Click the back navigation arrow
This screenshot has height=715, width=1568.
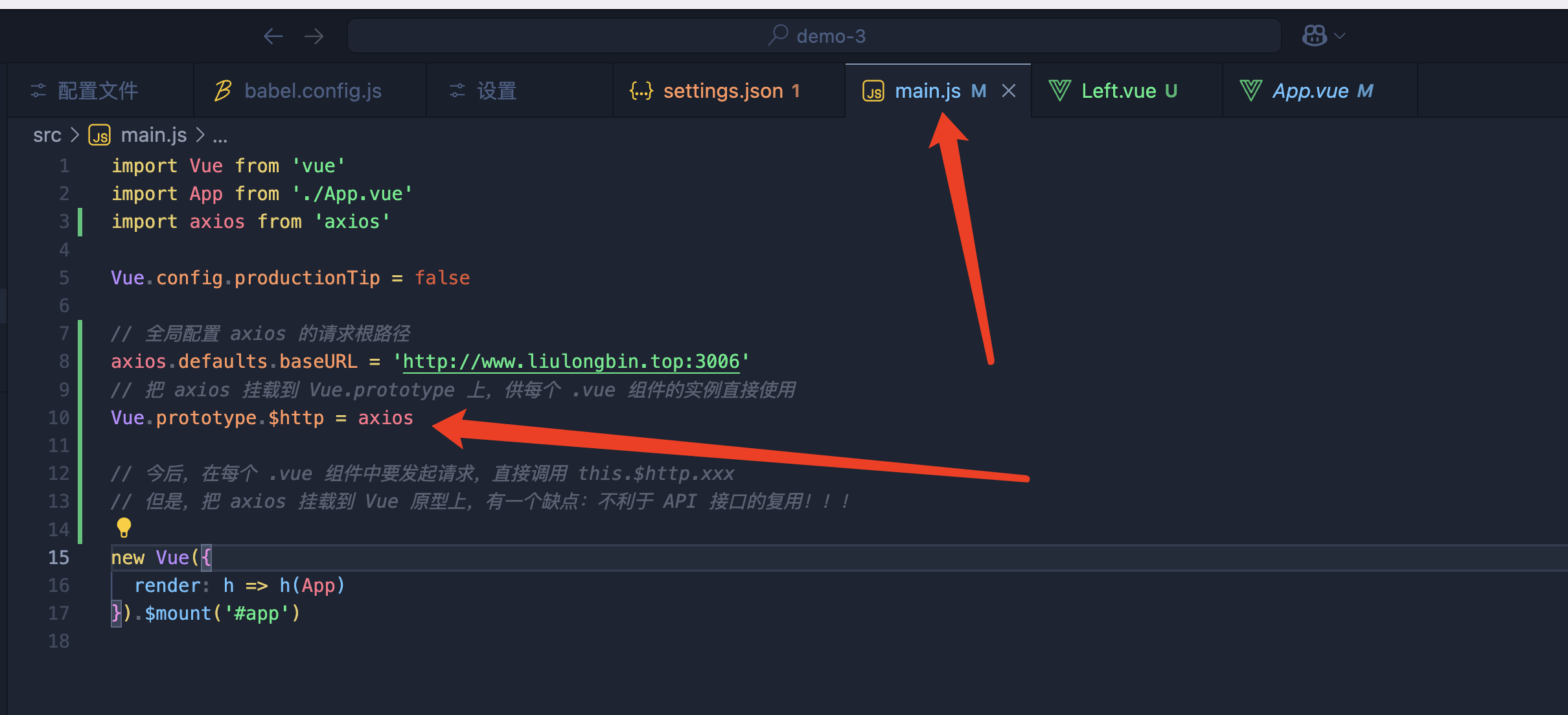pyautogui.click(x=273, y=36)
